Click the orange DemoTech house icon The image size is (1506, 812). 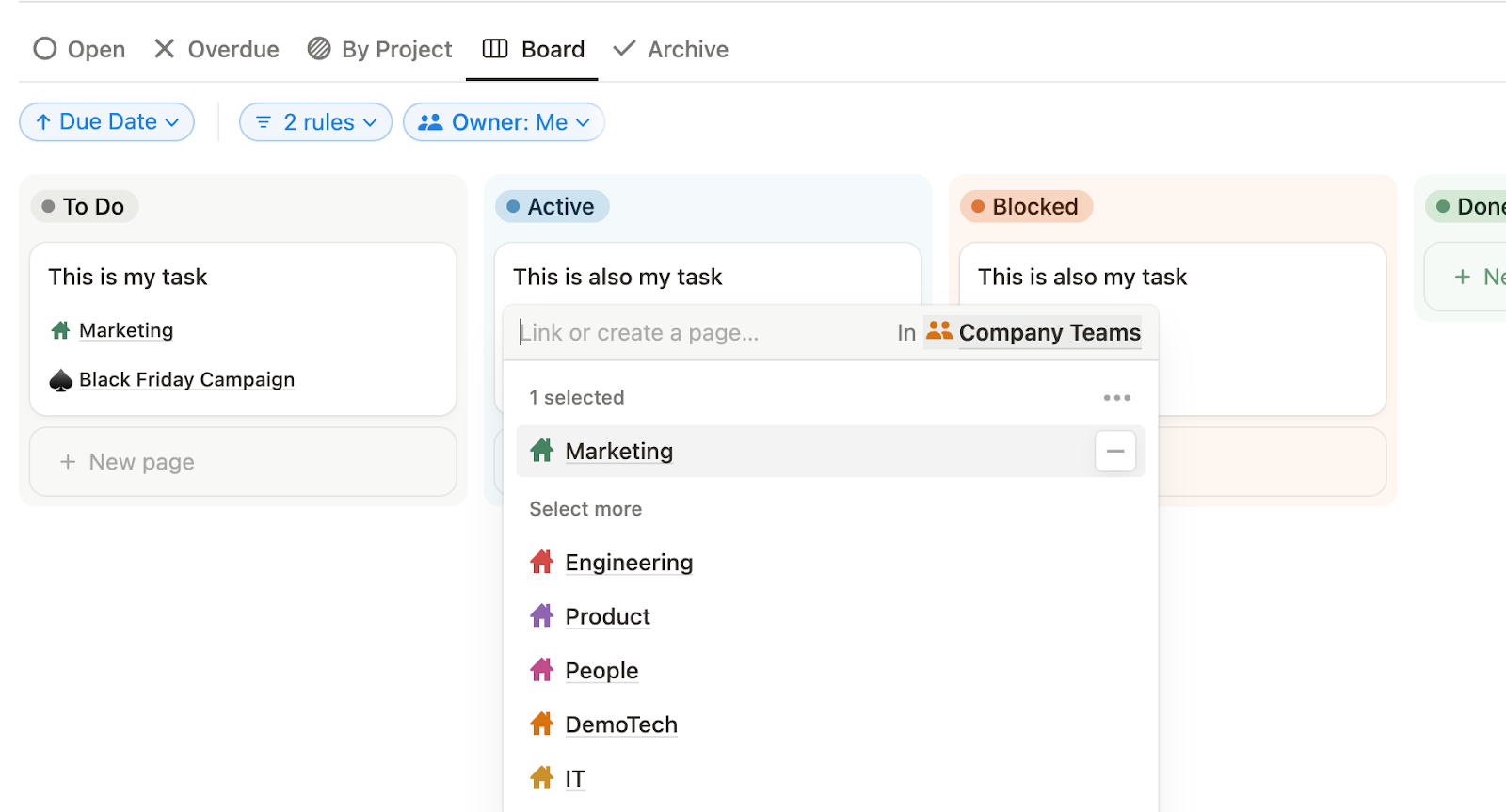(x=541, y=724)
